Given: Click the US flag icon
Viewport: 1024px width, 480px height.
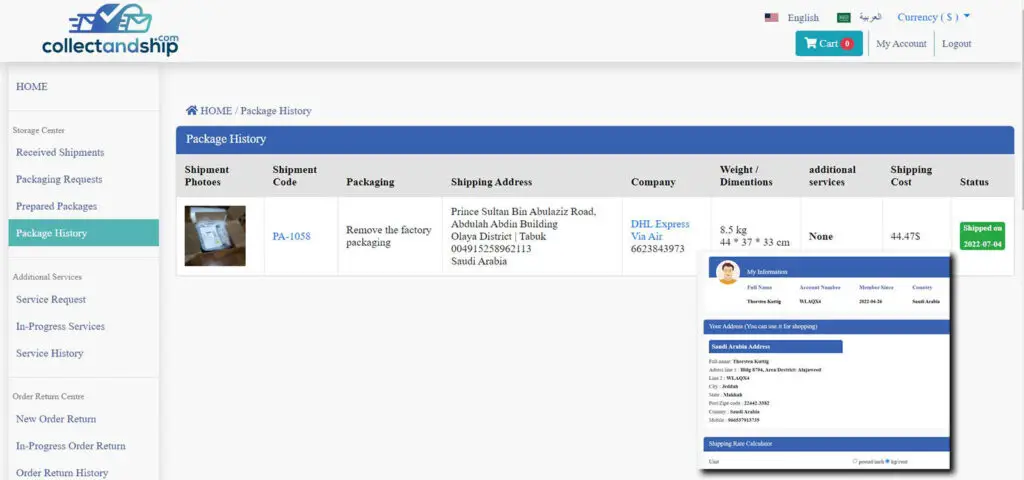Looking at the screenshot, I should (771, 18).
